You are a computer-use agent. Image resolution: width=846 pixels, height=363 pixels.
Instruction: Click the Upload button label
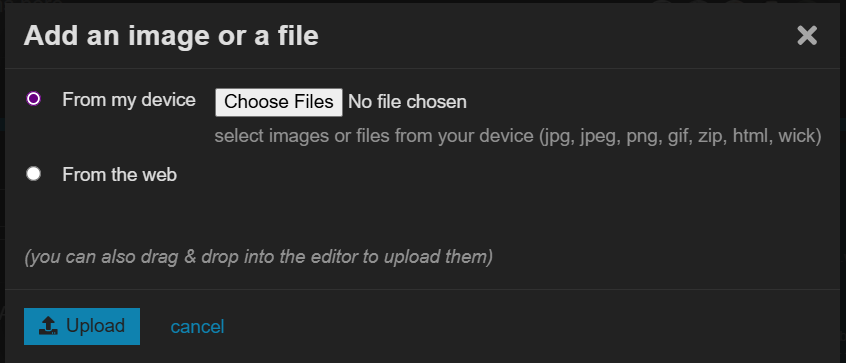[95, 326]
